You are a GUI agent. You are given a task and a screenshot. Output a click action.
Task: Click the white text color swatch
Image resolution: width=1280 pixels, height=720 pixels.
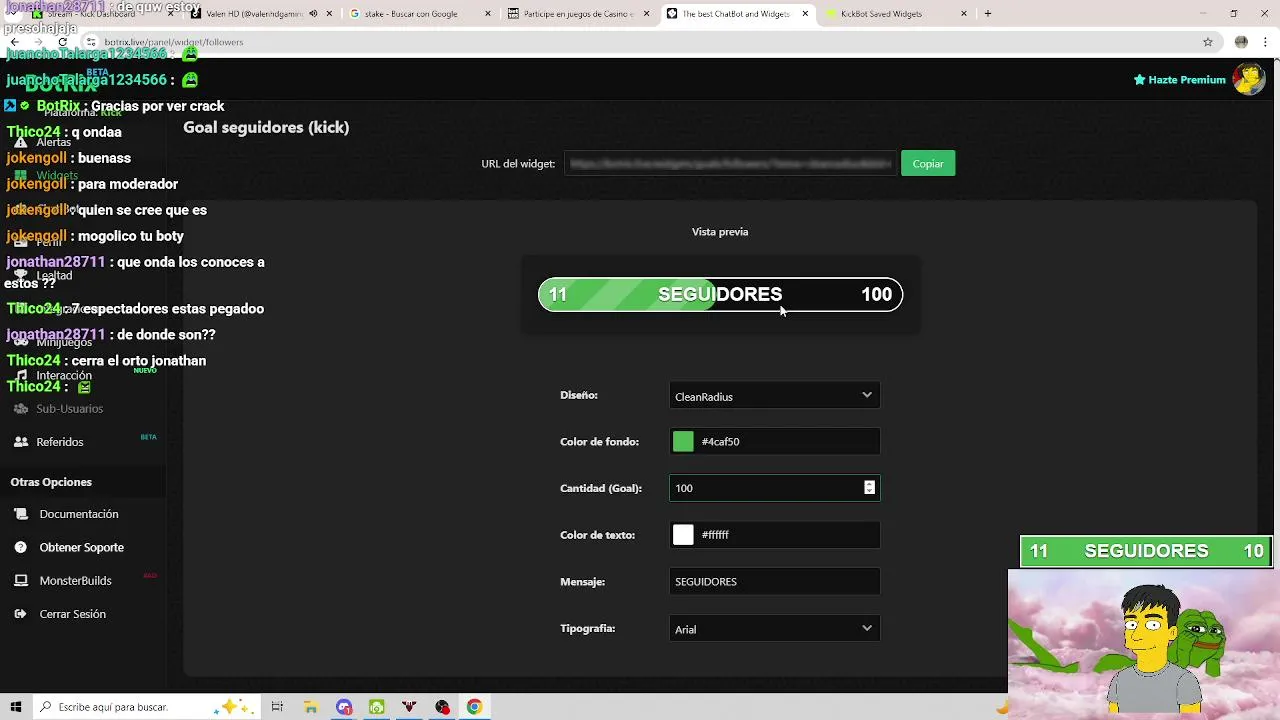coord(683,535)
